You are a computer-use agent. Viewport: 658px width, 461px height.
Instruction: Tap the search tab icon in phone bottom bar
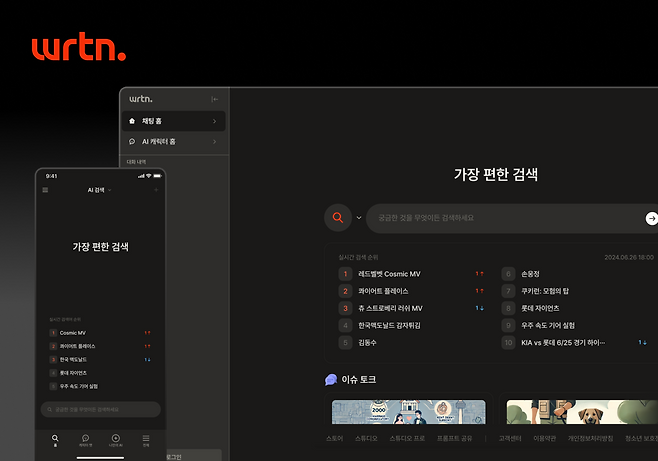[x=55, y=438]
